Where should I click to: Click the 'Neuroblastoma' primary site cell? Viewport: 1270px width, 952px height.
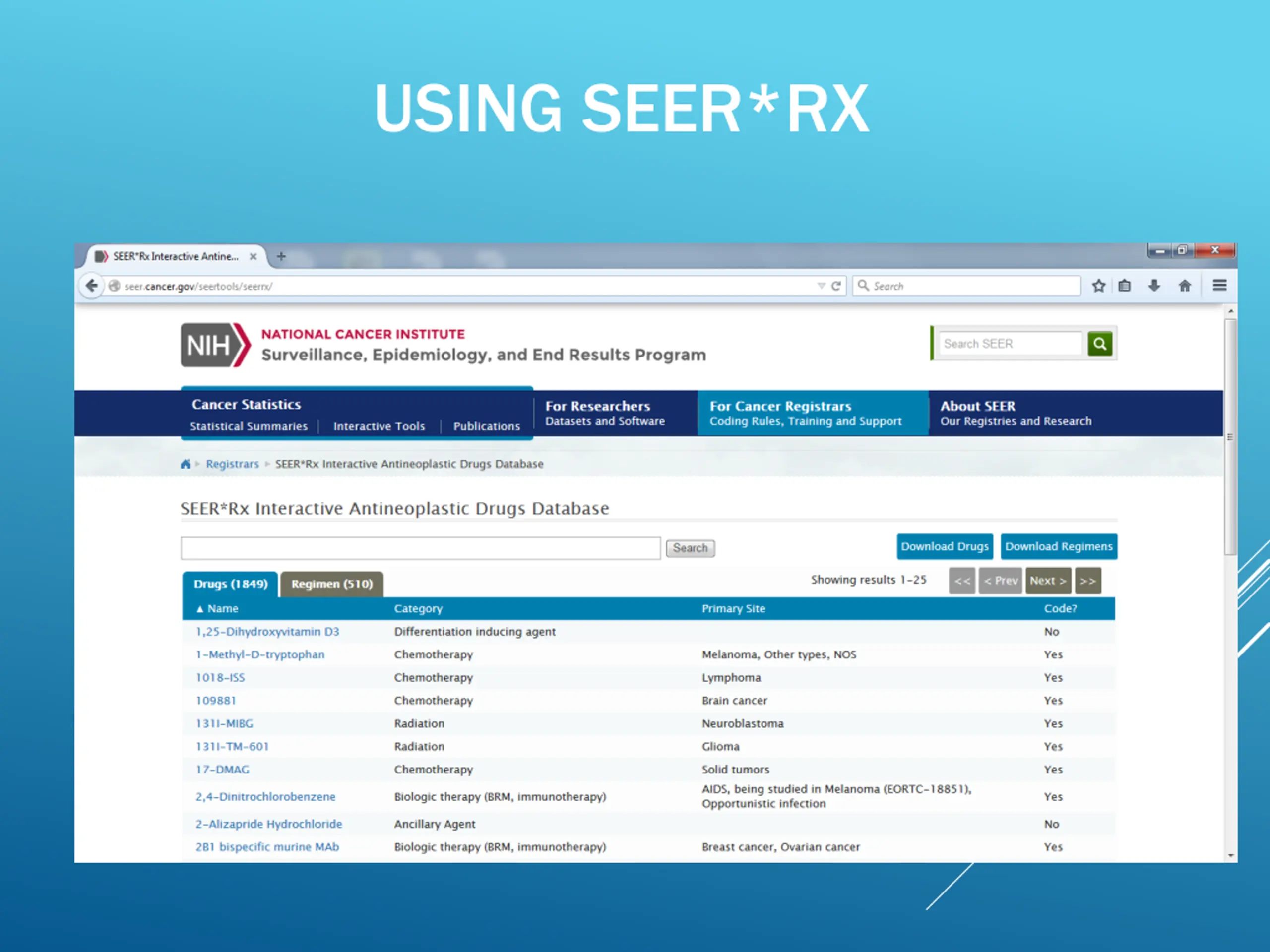click(742, 723)
